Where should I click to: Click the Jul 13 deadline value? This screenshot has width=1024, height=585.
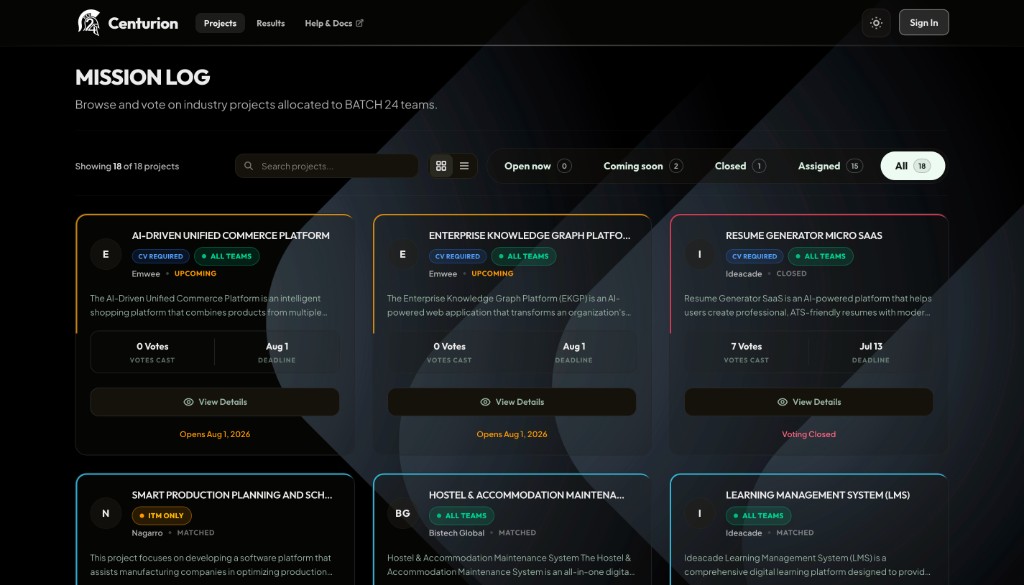tap(871, 347)
